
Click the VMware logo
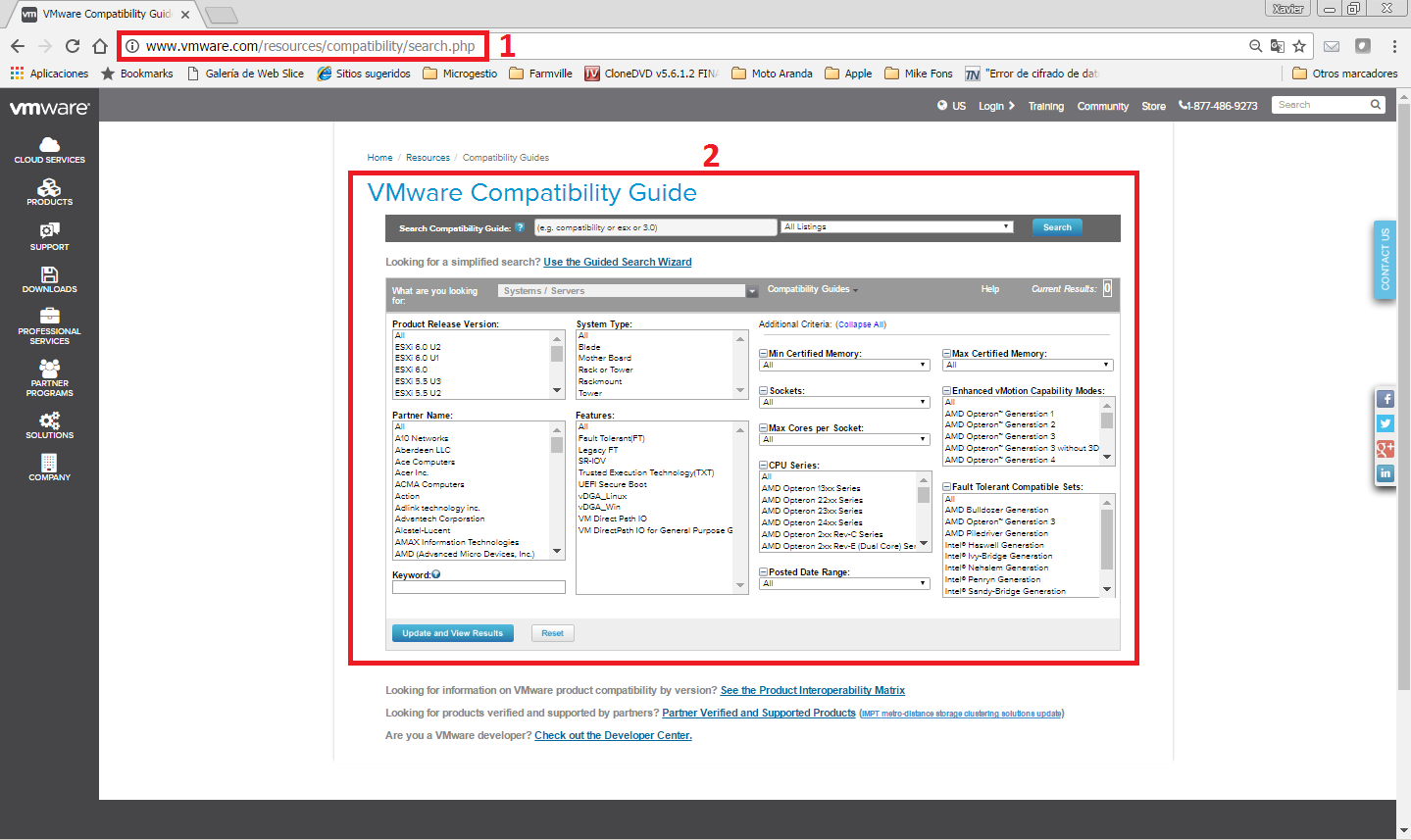pos(49,108)
